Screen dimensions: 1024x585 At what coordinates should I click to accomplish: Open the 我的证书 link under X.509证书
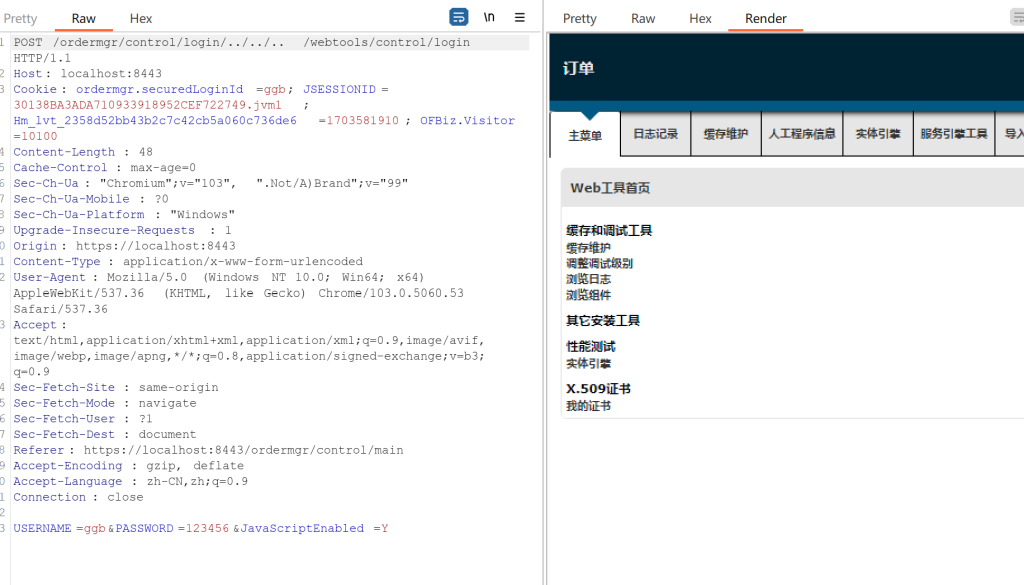click(588, 406)
